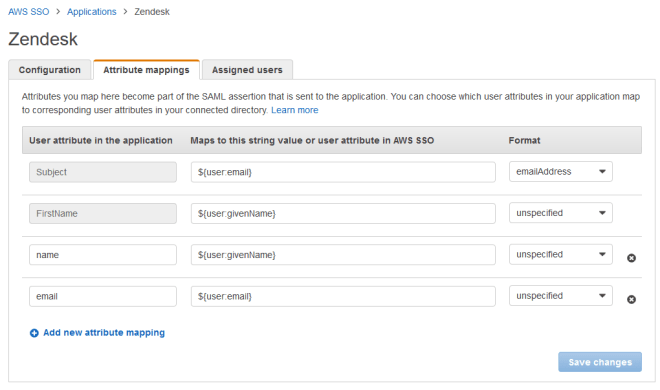Image resolution: width=660 pixels, height=390 pixels.
Task: Open the Assigned users tab
Action: [247, 70]
